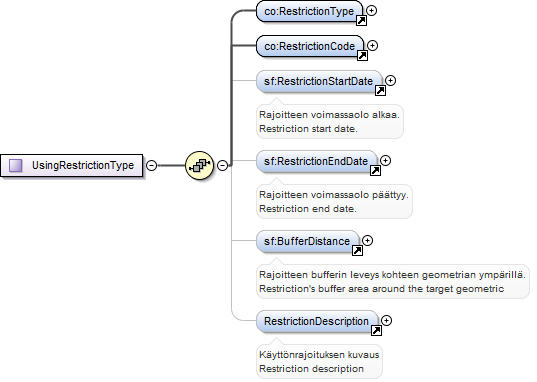Follow the reference arrow on co:RestrictionCode
This screenshot has width=537, height=382.
[362, 56]
